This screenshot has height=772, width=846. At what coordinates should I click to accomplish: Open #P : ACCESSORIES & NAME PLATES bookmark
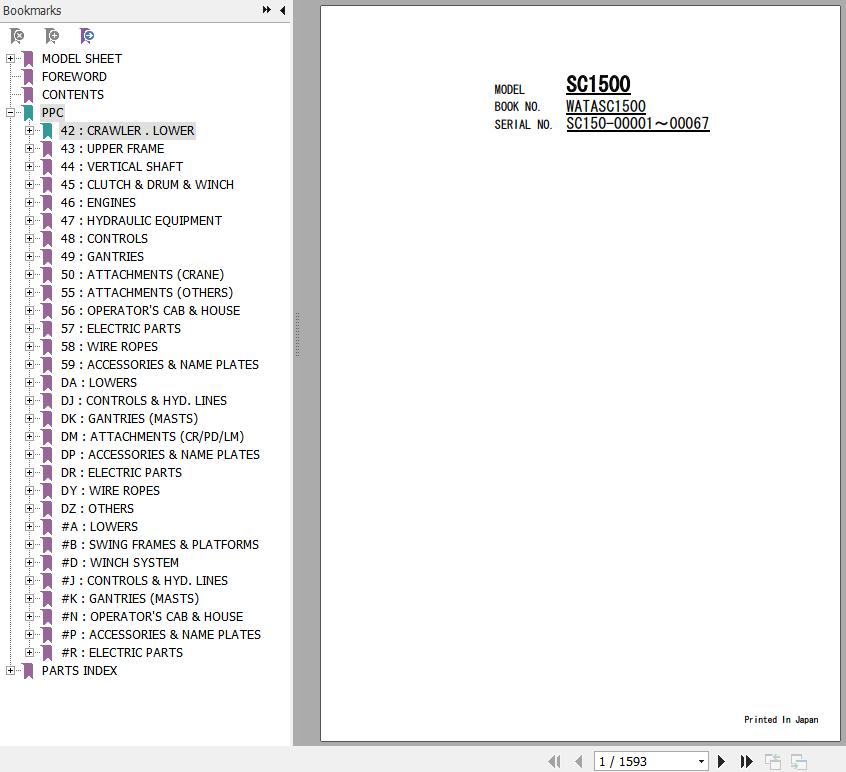[161, 634]
